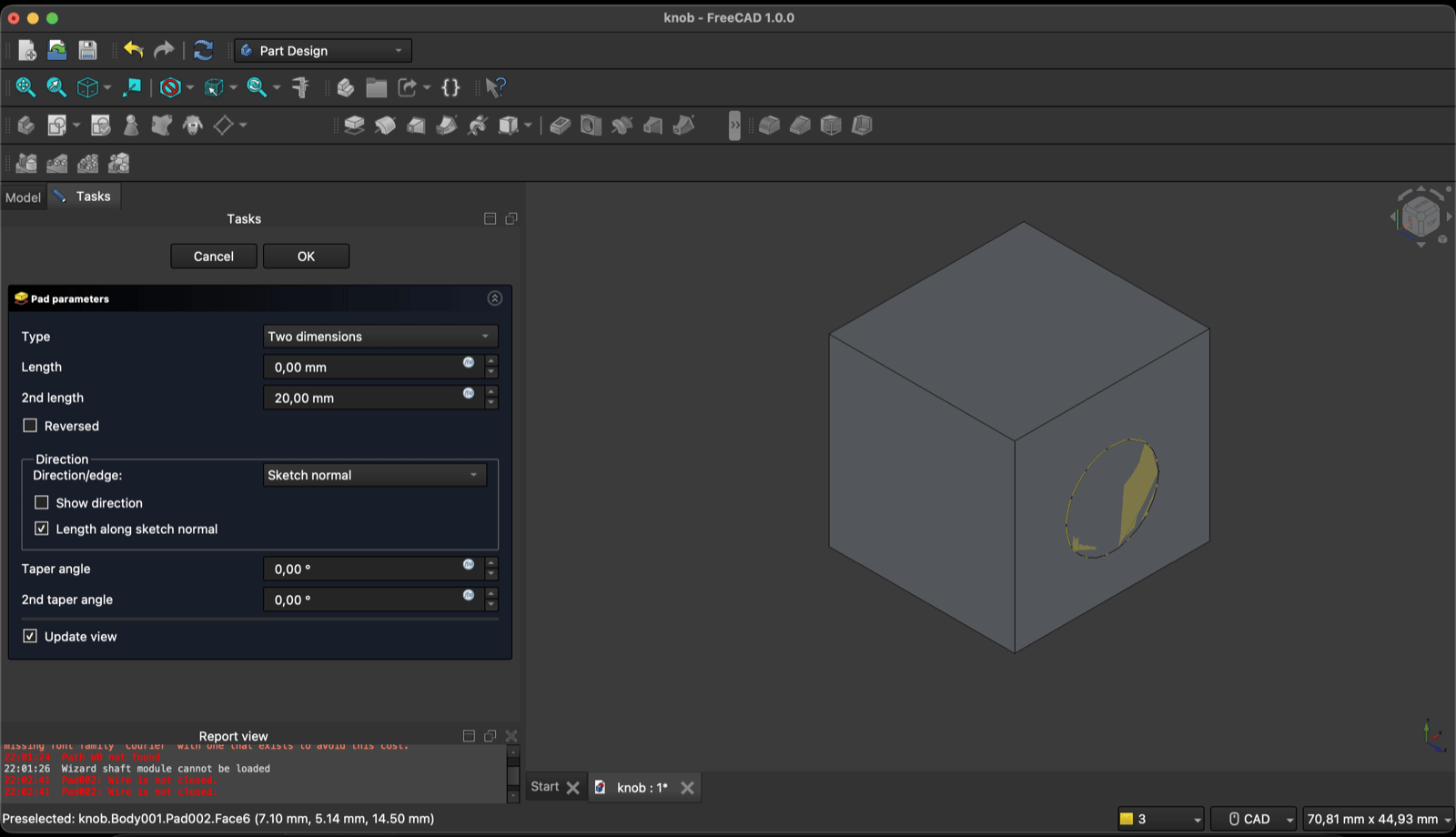Increase Length with the up stepper arrow
1456x837 pixels.
pyautogui.click(x=491, y=361)
